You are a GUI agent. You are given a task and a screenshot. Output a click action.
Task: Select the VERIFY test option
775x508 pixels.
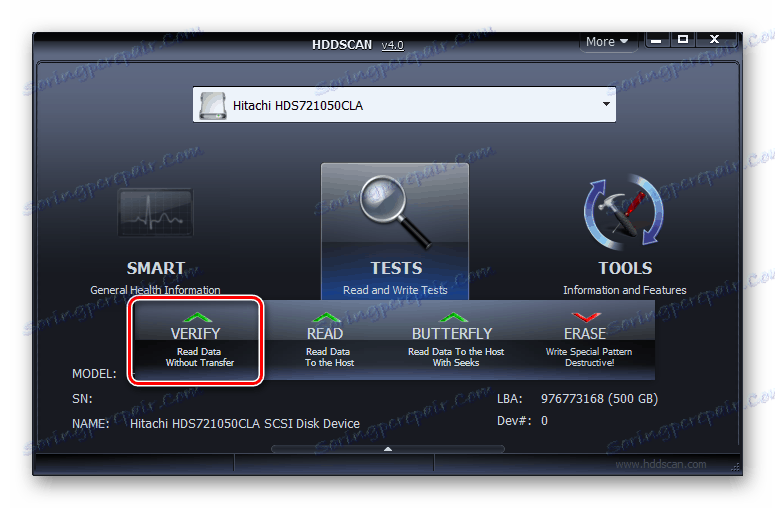tap(196, 340)
